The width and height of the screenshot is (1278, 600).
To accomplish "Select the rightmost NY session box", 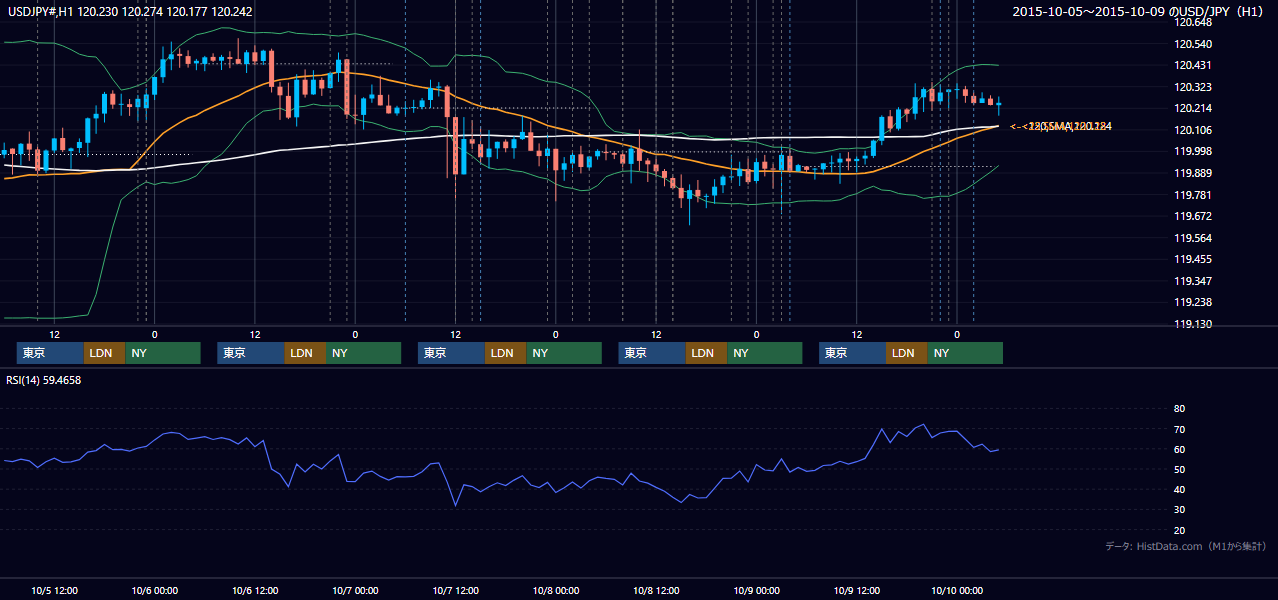I will click(964, 353).
